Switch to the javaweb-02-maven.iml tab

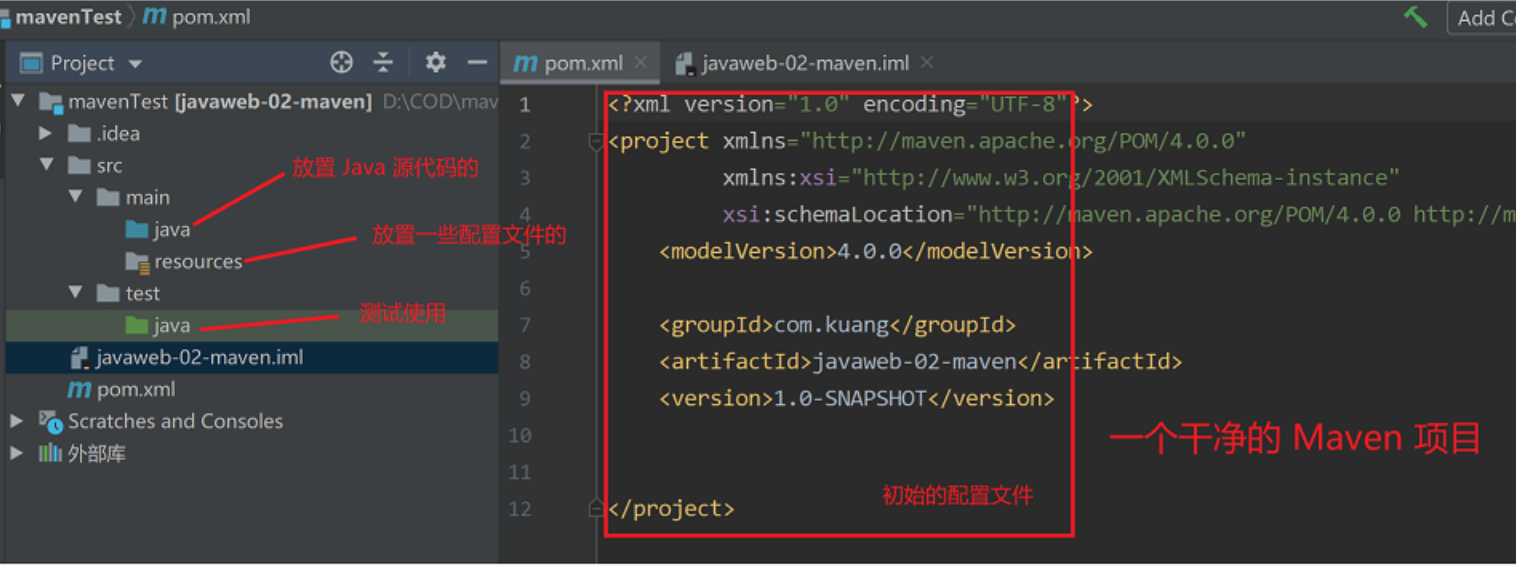(805, 63)
